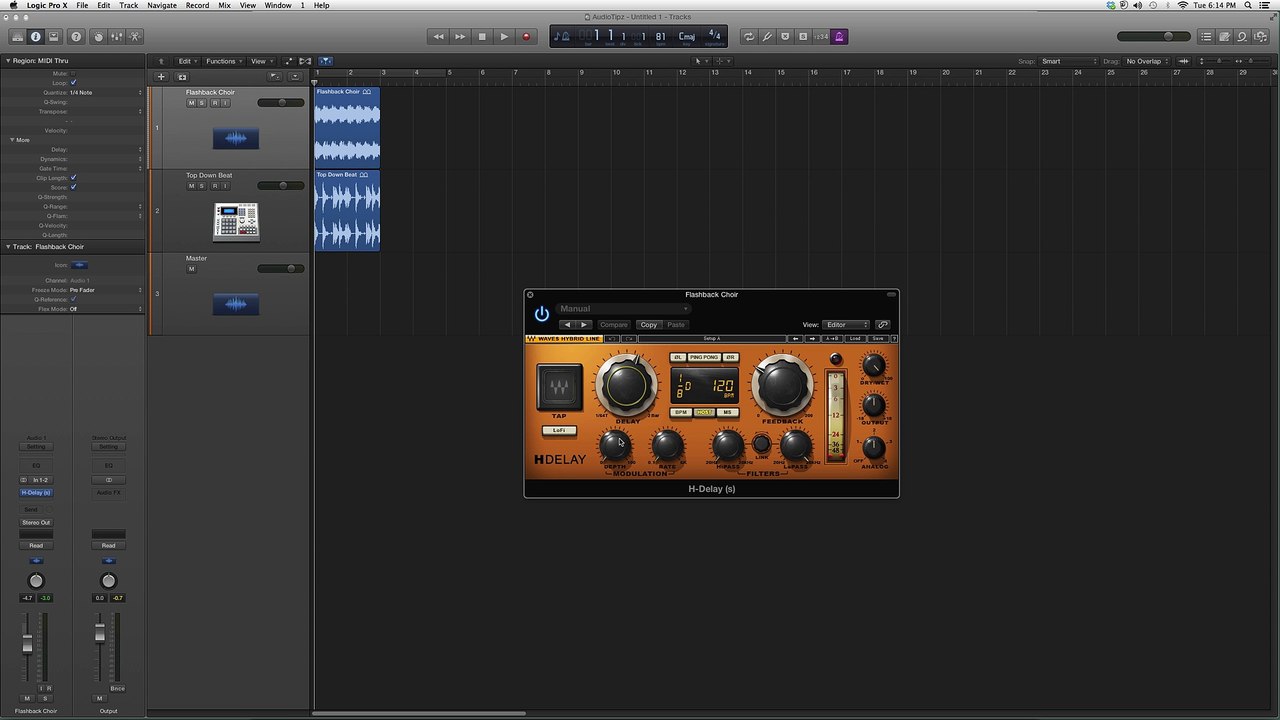The image size is (1280, 720).
Task: Open the Mixer faders icon
Action: (116, 37)
